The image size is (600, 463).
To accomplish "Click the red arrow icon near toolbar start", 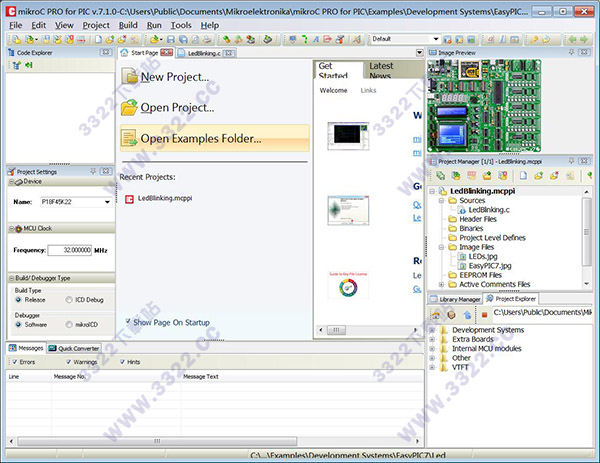I will [81, 39].
